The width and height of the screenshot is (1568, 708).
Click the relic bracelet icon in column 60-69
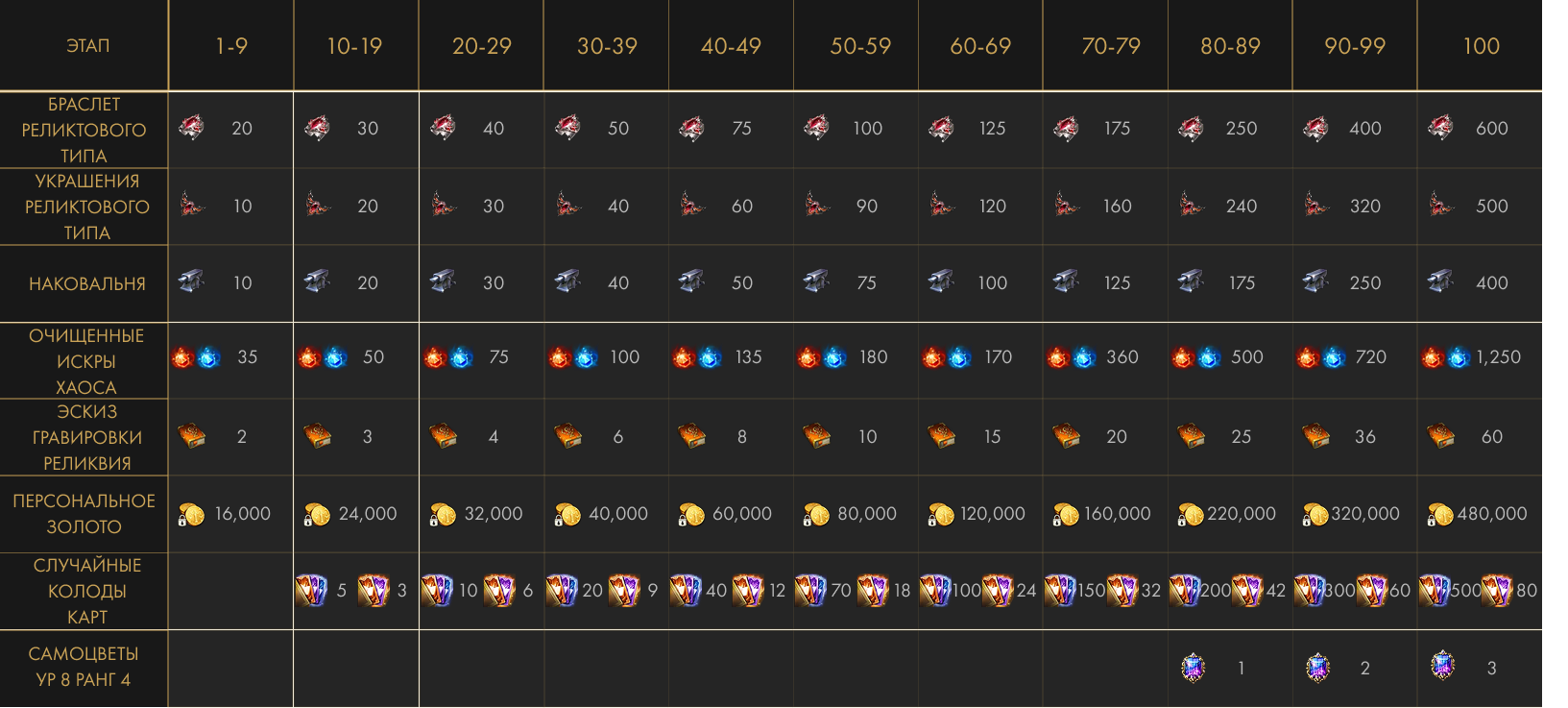coord(941,128)
